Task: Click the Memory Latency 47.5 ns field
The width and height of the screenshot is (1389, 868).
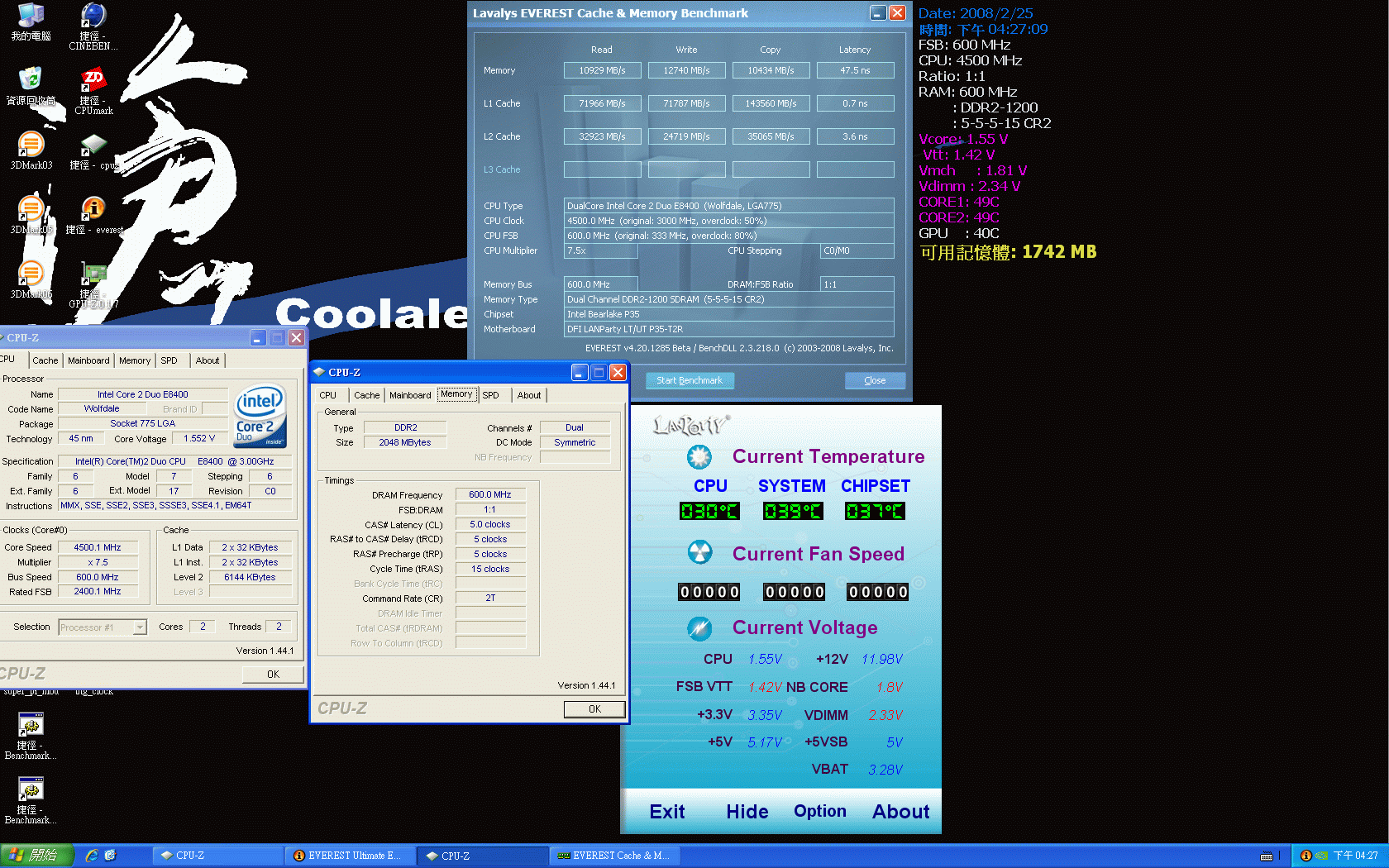Action: pos(856,70)
